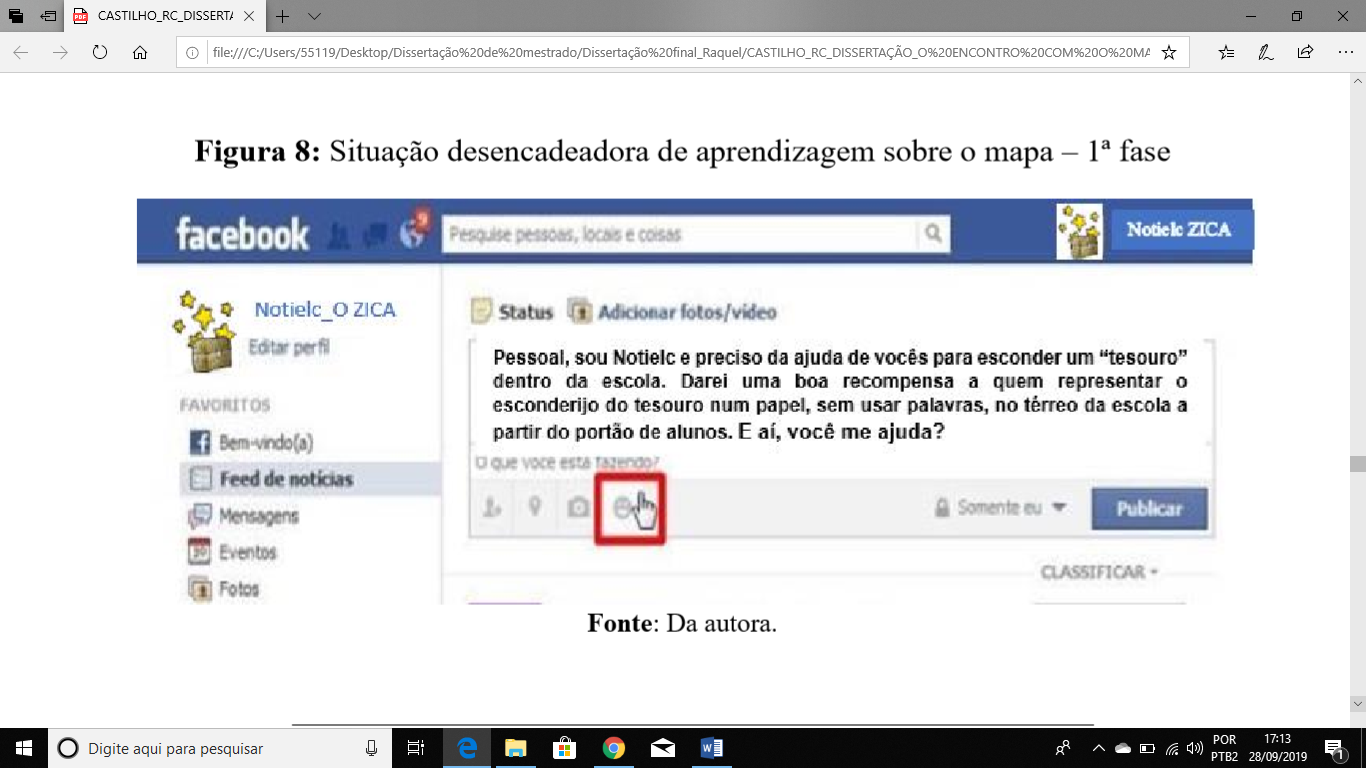
Task: Click the add location pin icon
Action: pyautogui.click(x=535, y=507)
